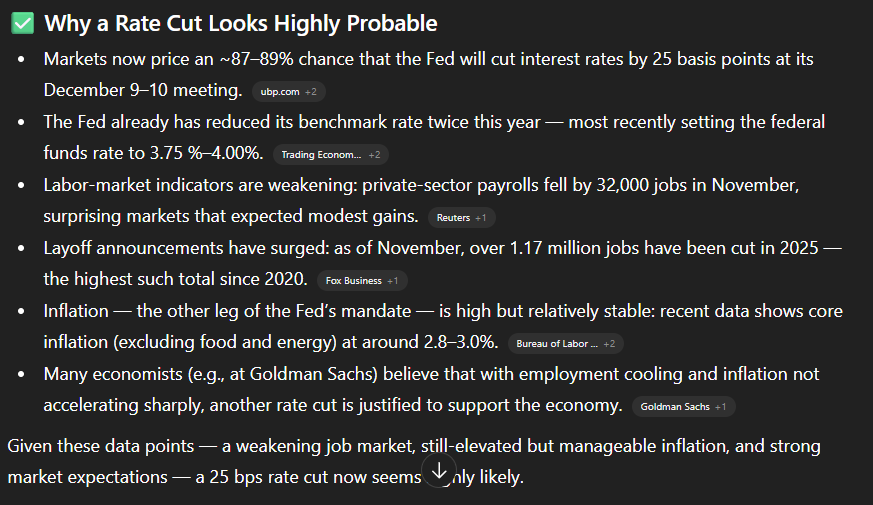873x505 pixels.
Task: Open the Bureau of Labor citation chip
Action: [565, 343]
